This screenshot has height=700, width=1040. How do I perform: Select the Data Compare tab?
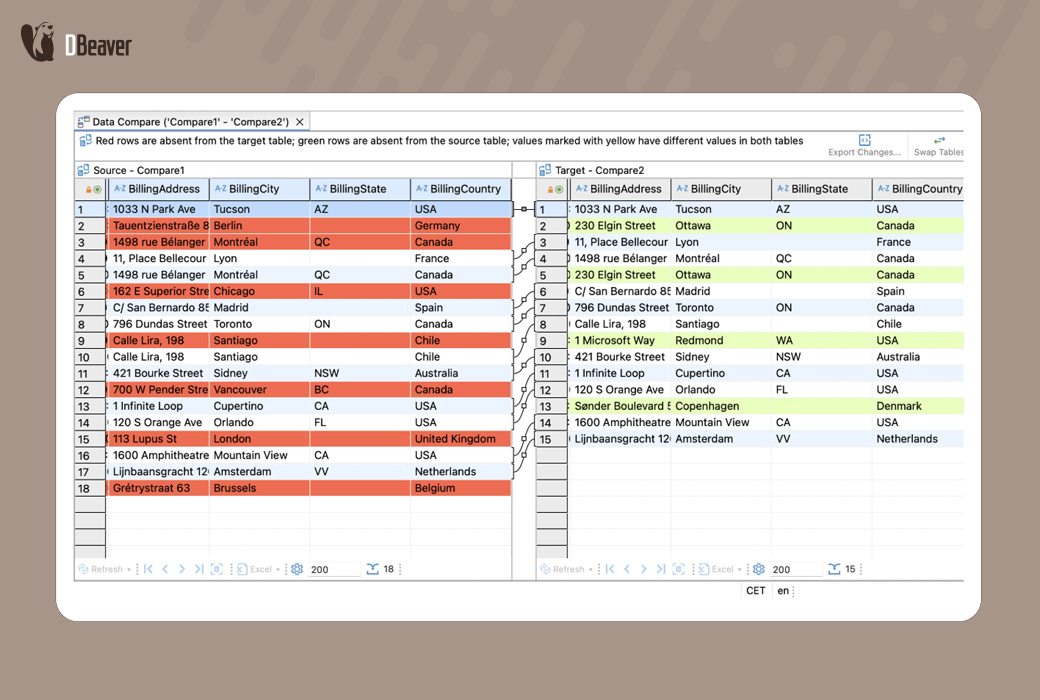(x=190, y=122)
